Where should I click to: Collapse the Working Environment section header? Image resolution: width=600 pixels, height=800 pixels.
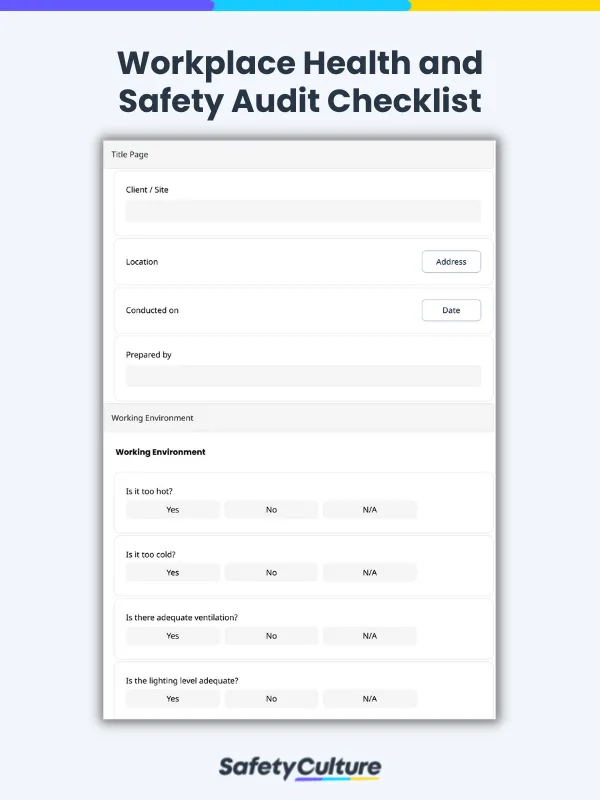(299, 418)
